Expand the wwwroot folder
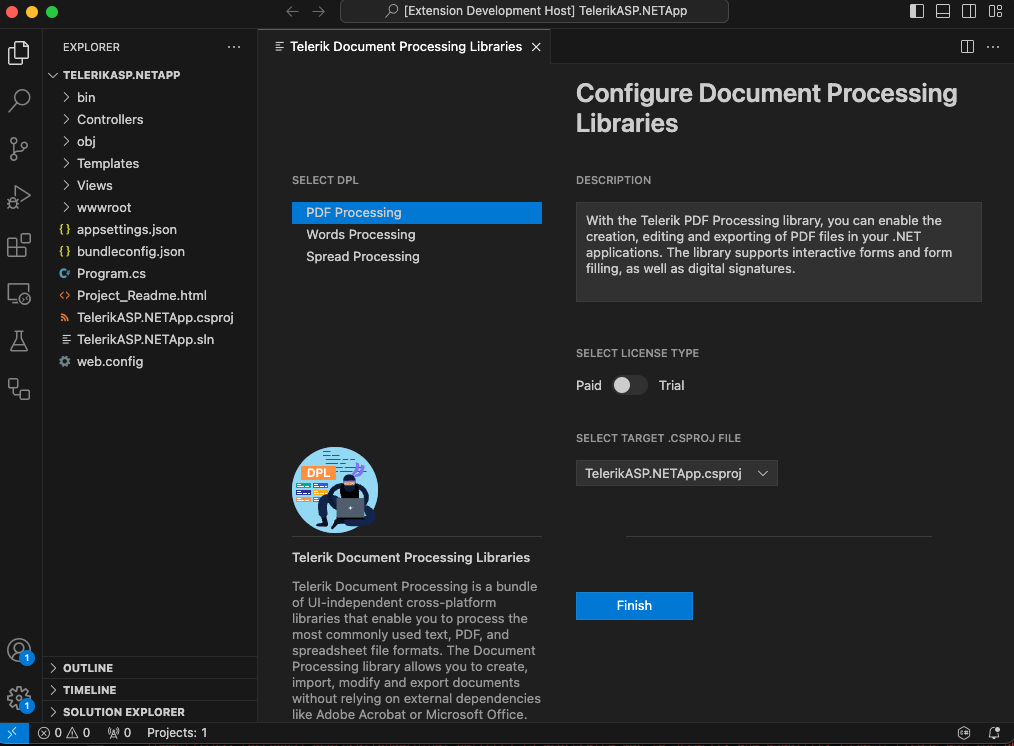This screenshot has height=746, width=1014. (x=150, y=208)
